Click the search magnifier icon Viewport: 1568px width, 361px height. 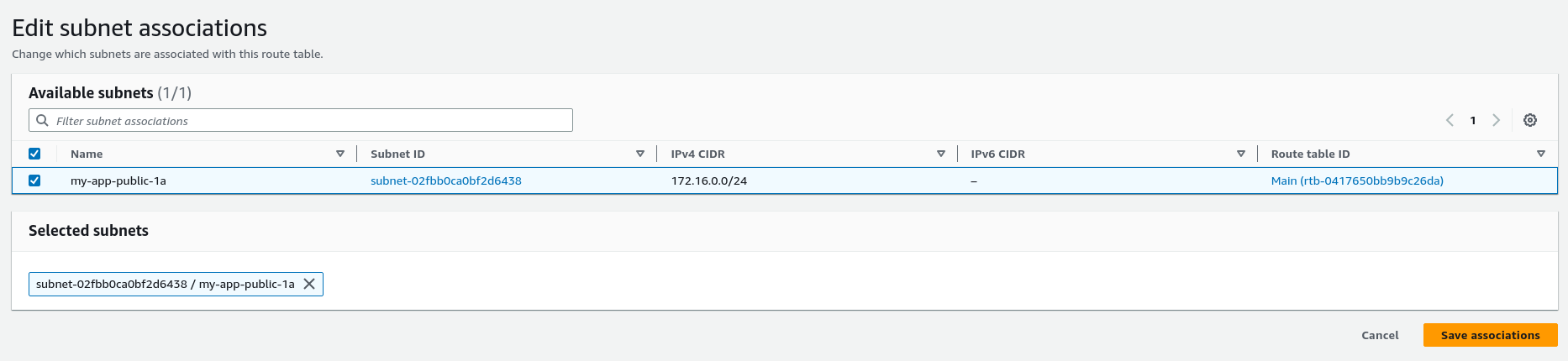[x=42, y=120]
